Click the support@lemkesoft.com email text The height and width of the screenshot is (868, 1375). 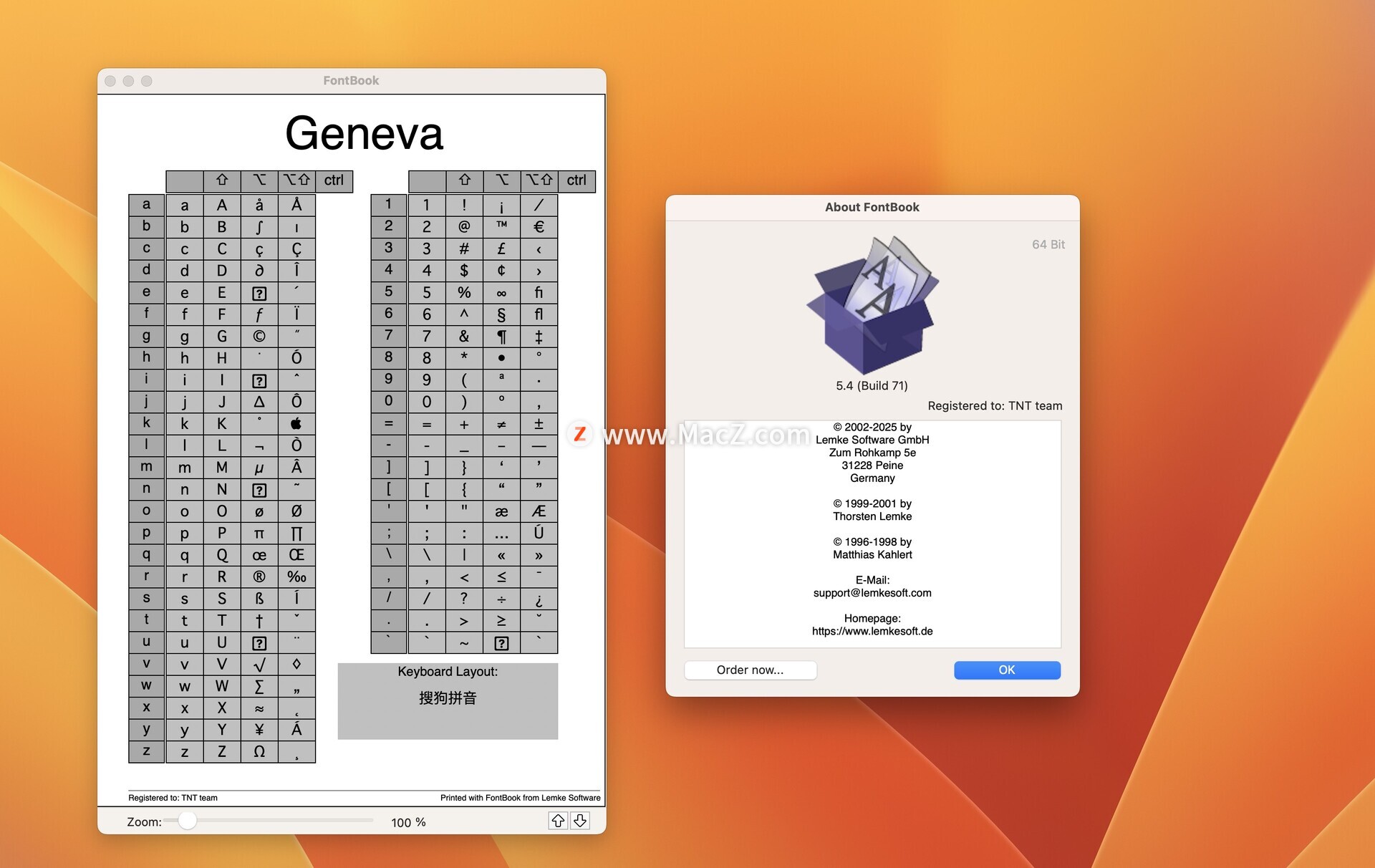coord(872,593)
